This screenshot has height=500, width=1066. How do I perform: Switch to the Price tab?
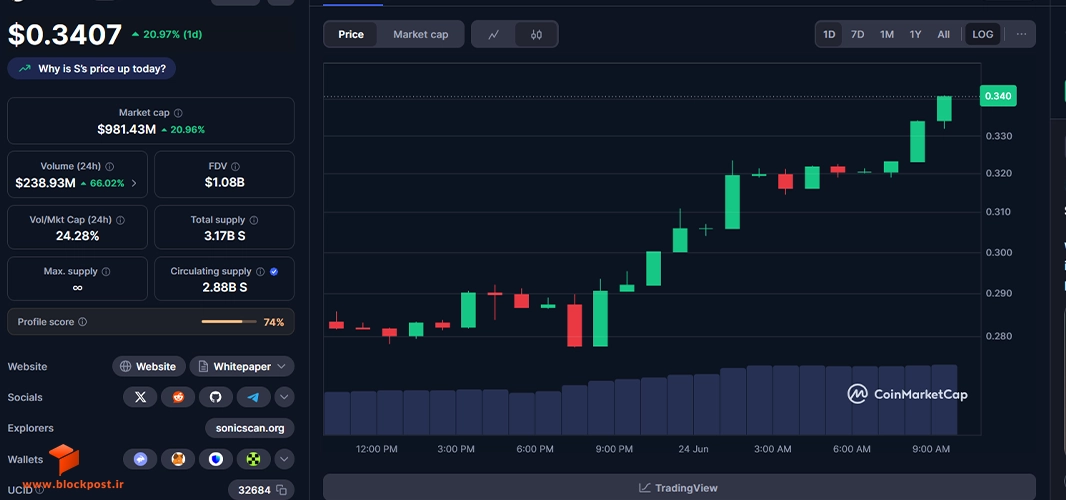351,35
